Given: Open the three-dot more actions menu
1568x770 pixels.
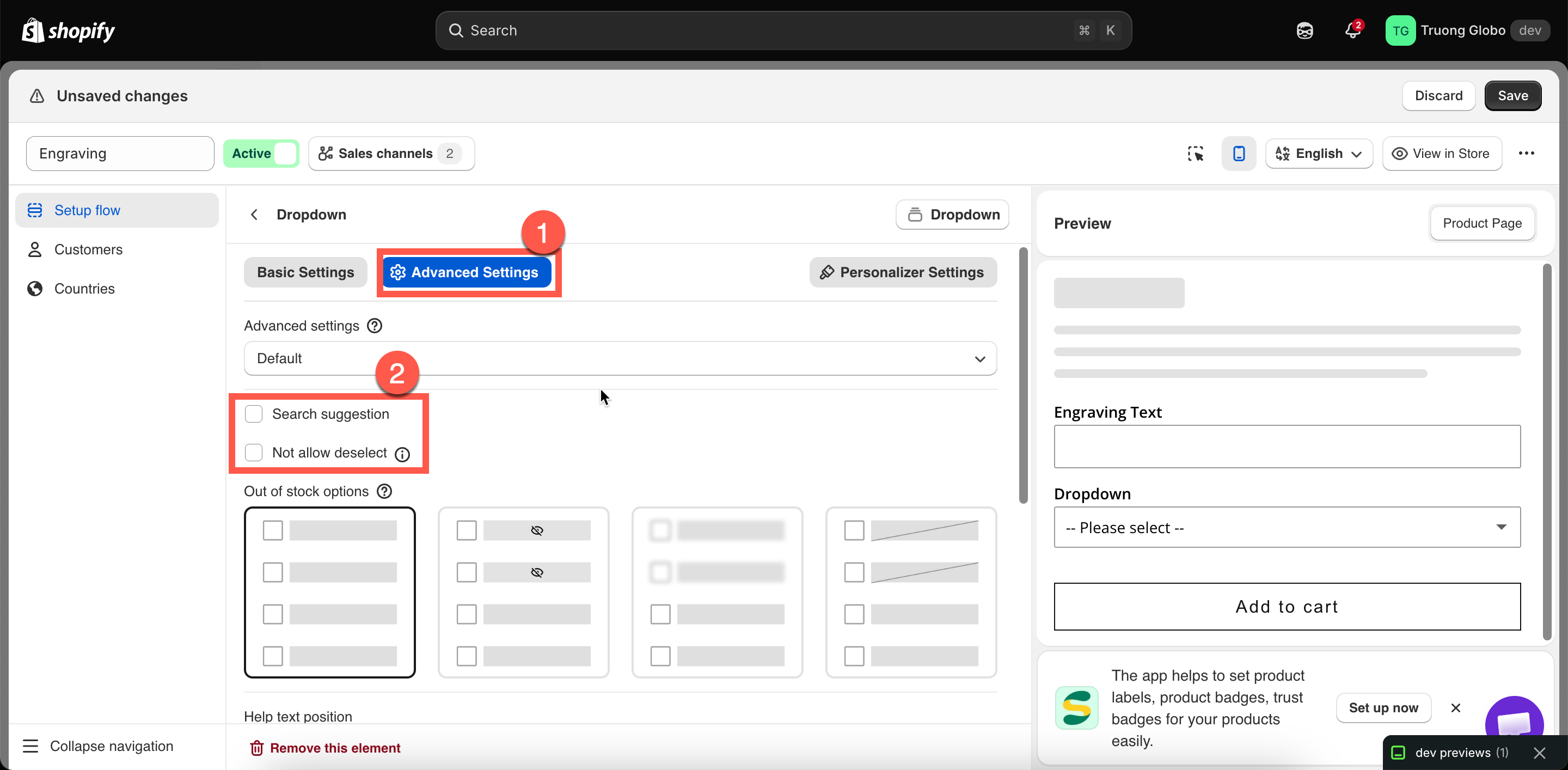Looking at the screenshot, I should click(1526, 154).
